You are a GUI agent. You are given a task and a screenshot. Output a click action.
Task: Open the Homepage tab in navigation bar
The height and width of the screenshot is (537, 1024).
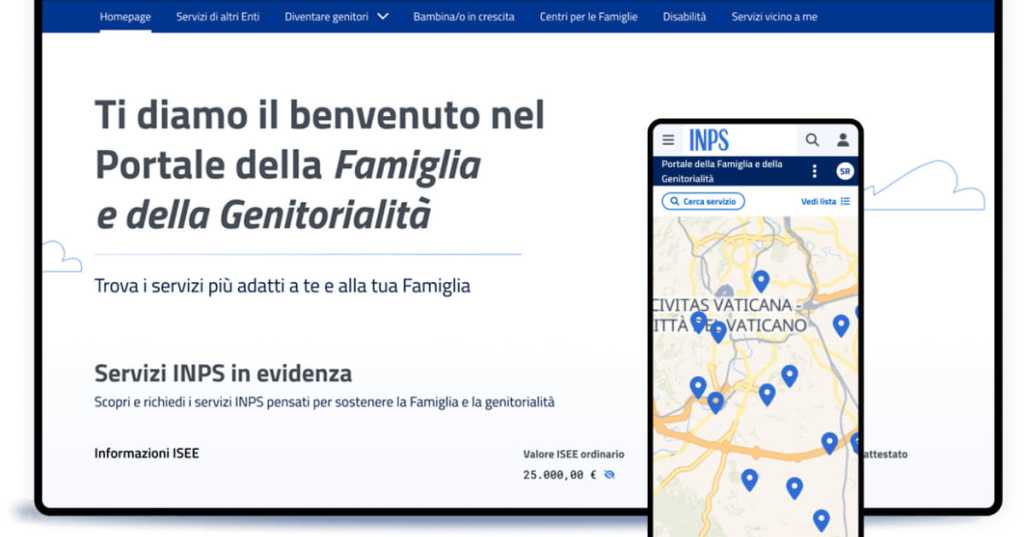125,17
